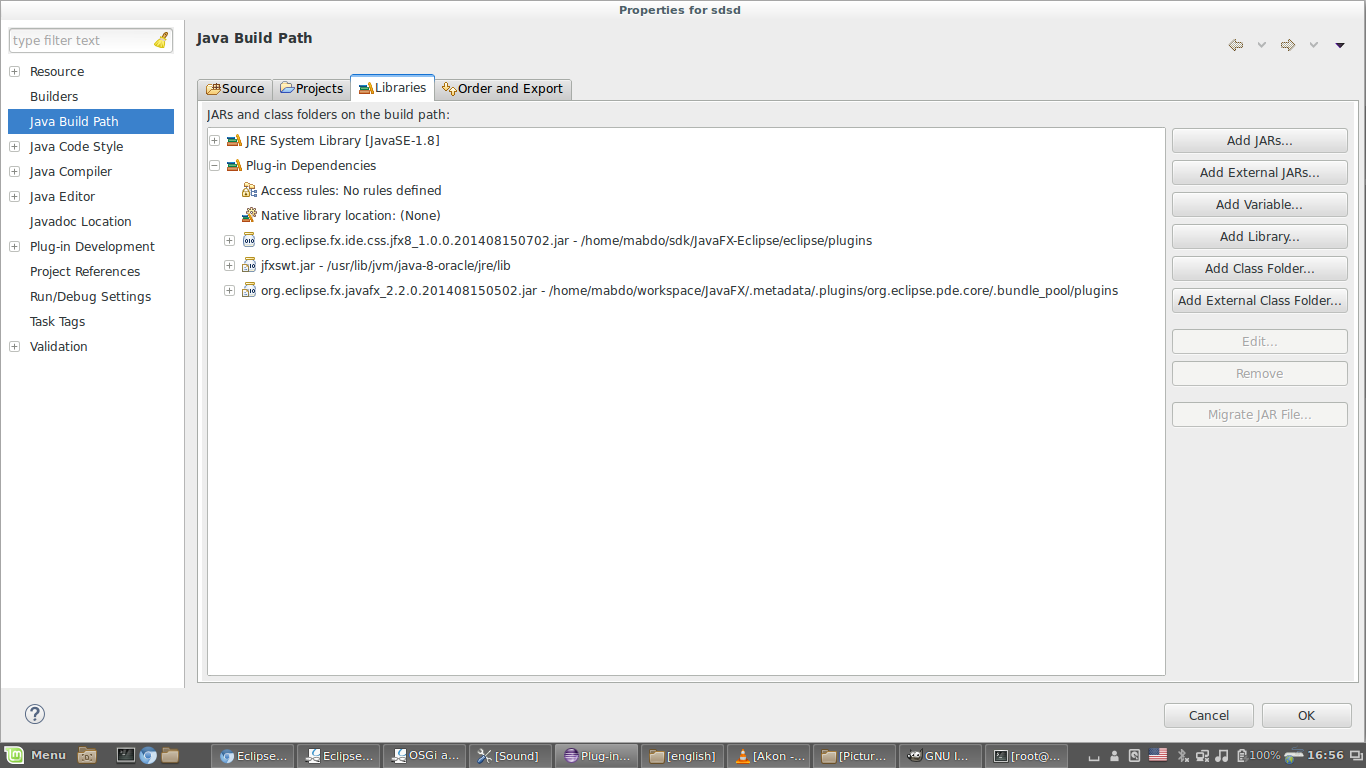The image size is (1366, 768).
Task: Click the Add Library... button
Action: (1260, 237)
